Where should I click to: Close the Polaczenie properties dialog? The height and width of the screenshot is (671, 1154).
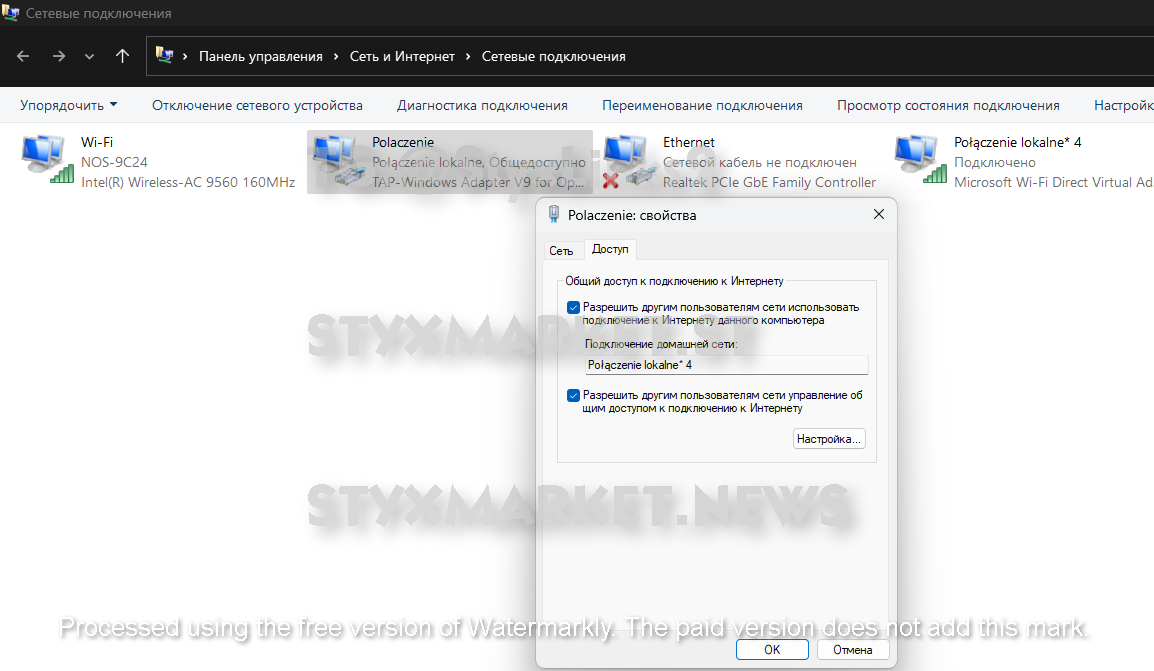pos(879,214)
